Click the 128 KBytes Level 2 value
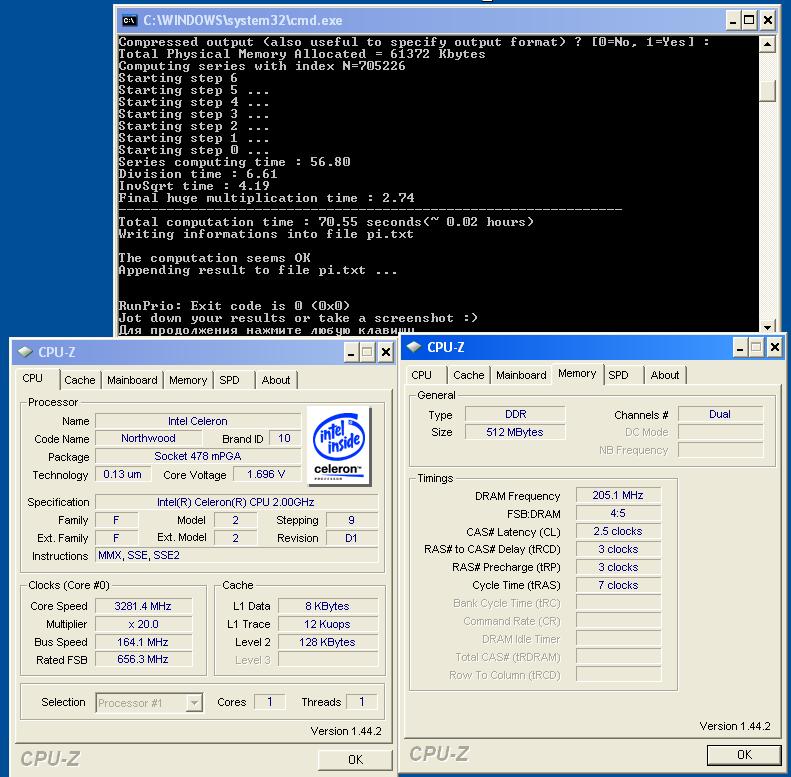Screen dimensions: 791x777 point(328,642)
